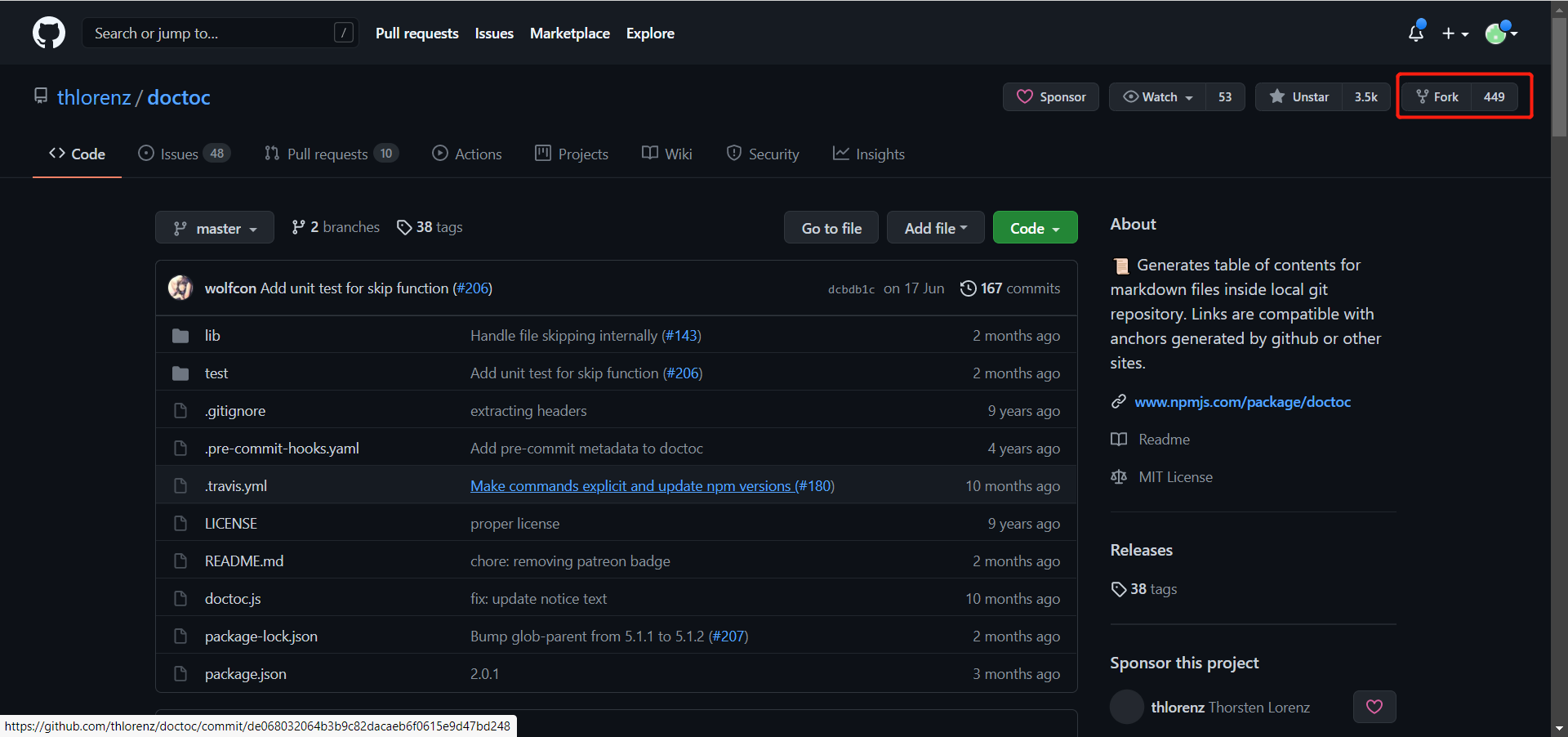Unstar the repository
Image resolution: width=1568 pixels, height=737 pixels.
click(1298, 96)
